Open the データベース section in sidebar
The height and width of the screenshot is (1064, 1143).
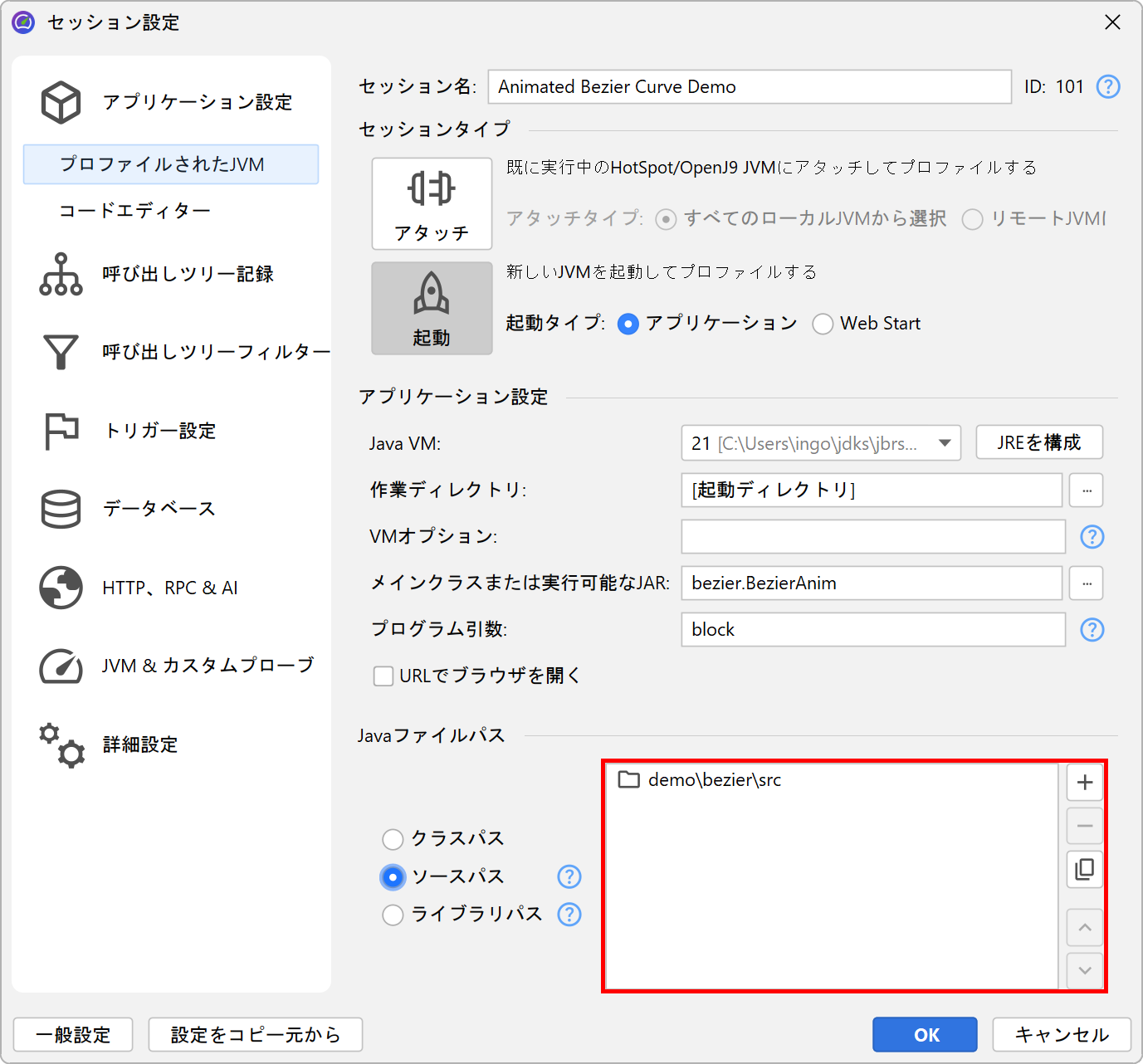(159, 509)
